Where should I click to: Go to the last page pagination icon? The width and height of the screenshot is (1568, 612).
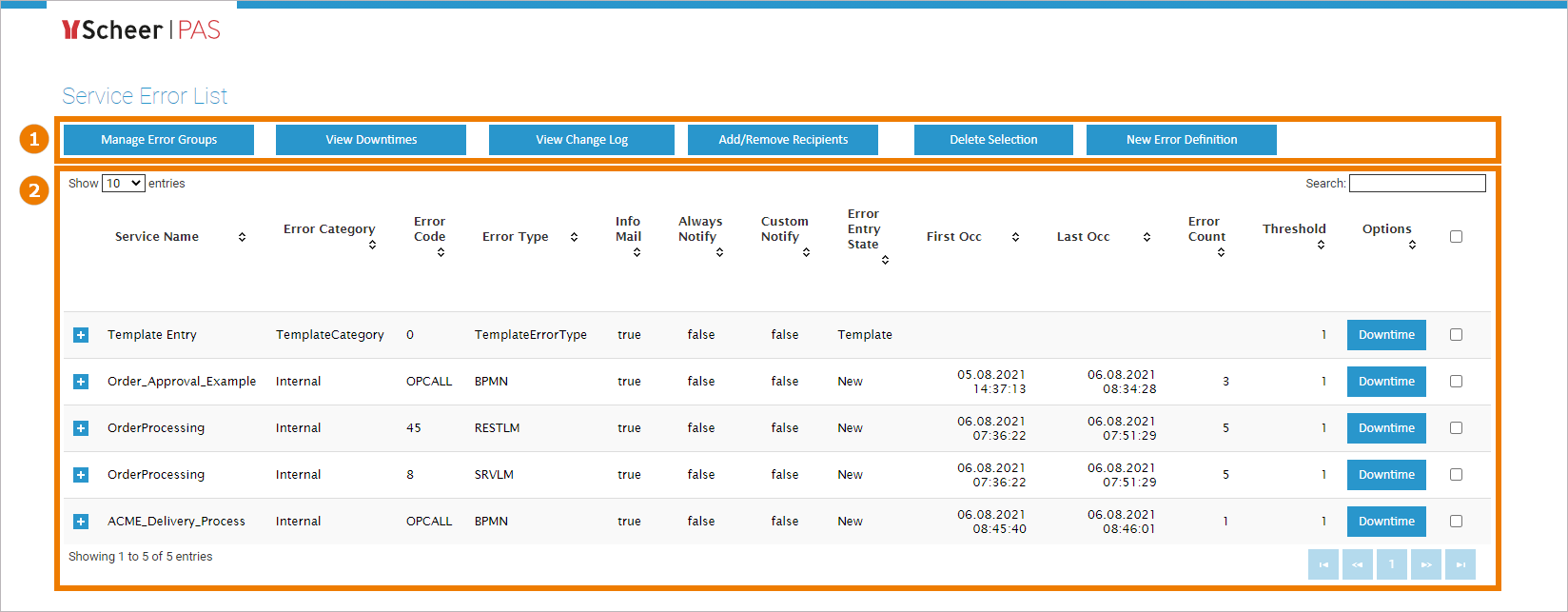[x=1460, y=564]
